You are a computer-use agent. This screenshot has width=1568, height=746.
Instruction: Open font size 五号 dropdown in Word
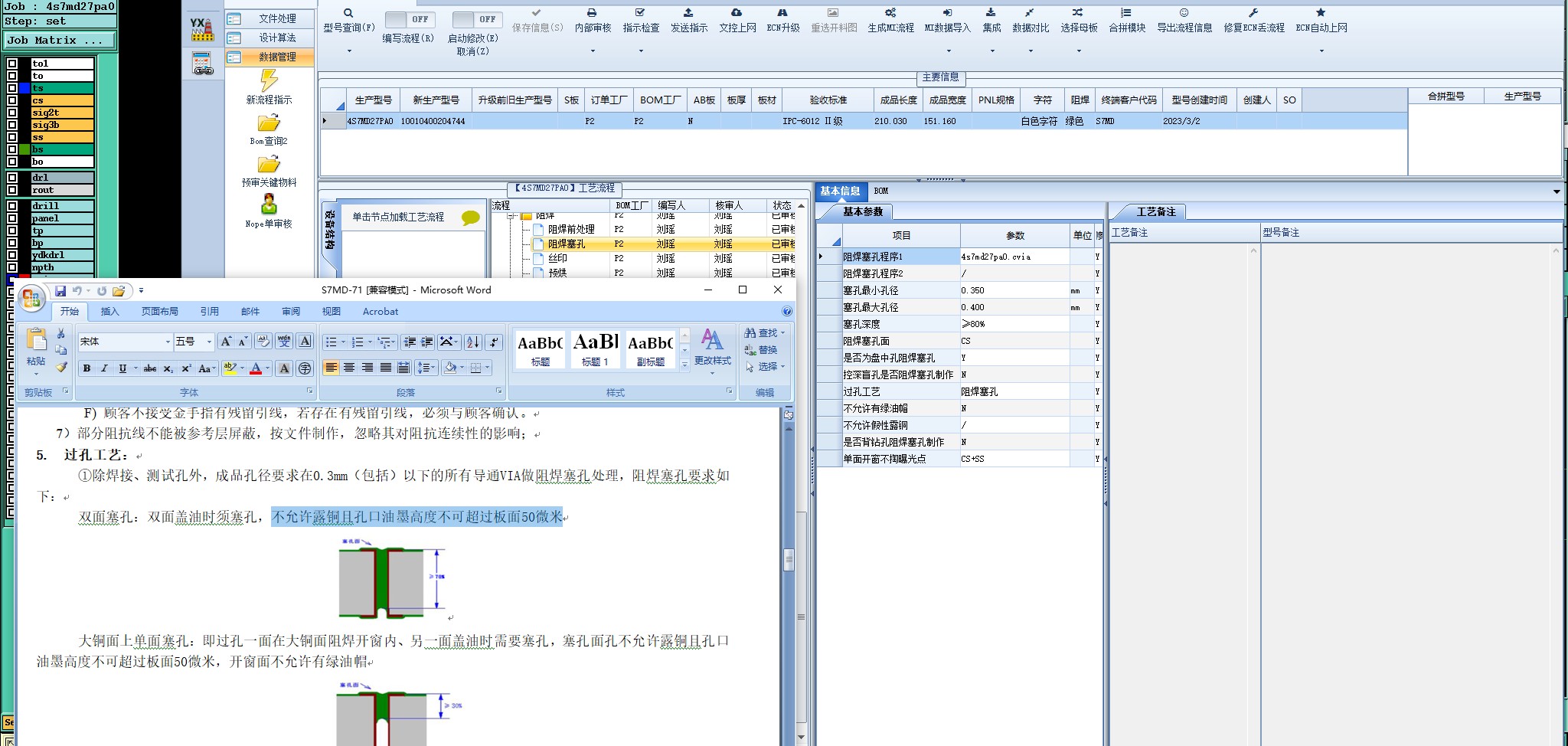coord(209,342)
